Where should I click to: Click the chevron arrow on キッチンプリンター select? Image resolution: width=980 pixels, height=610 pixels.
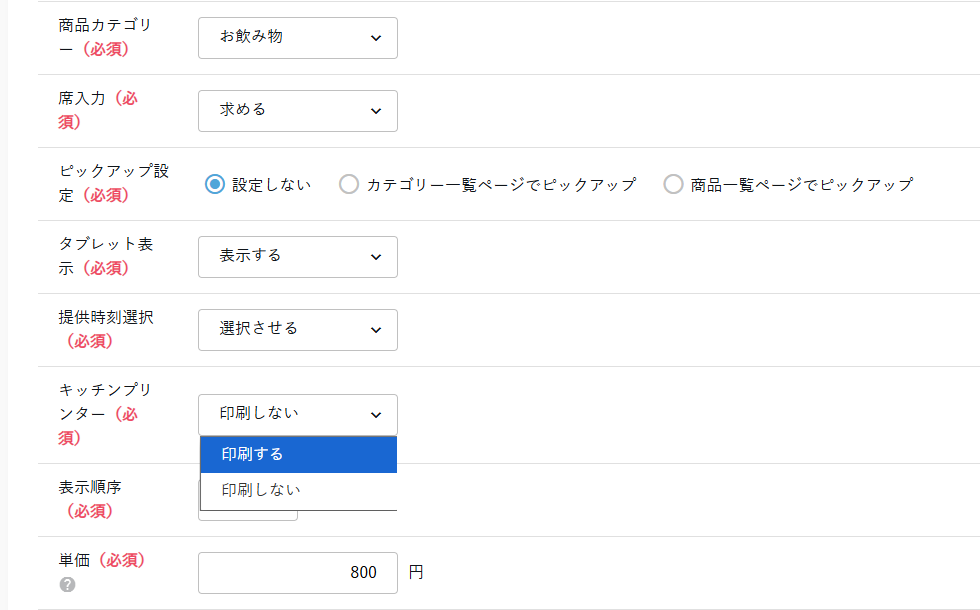(376, 415)
